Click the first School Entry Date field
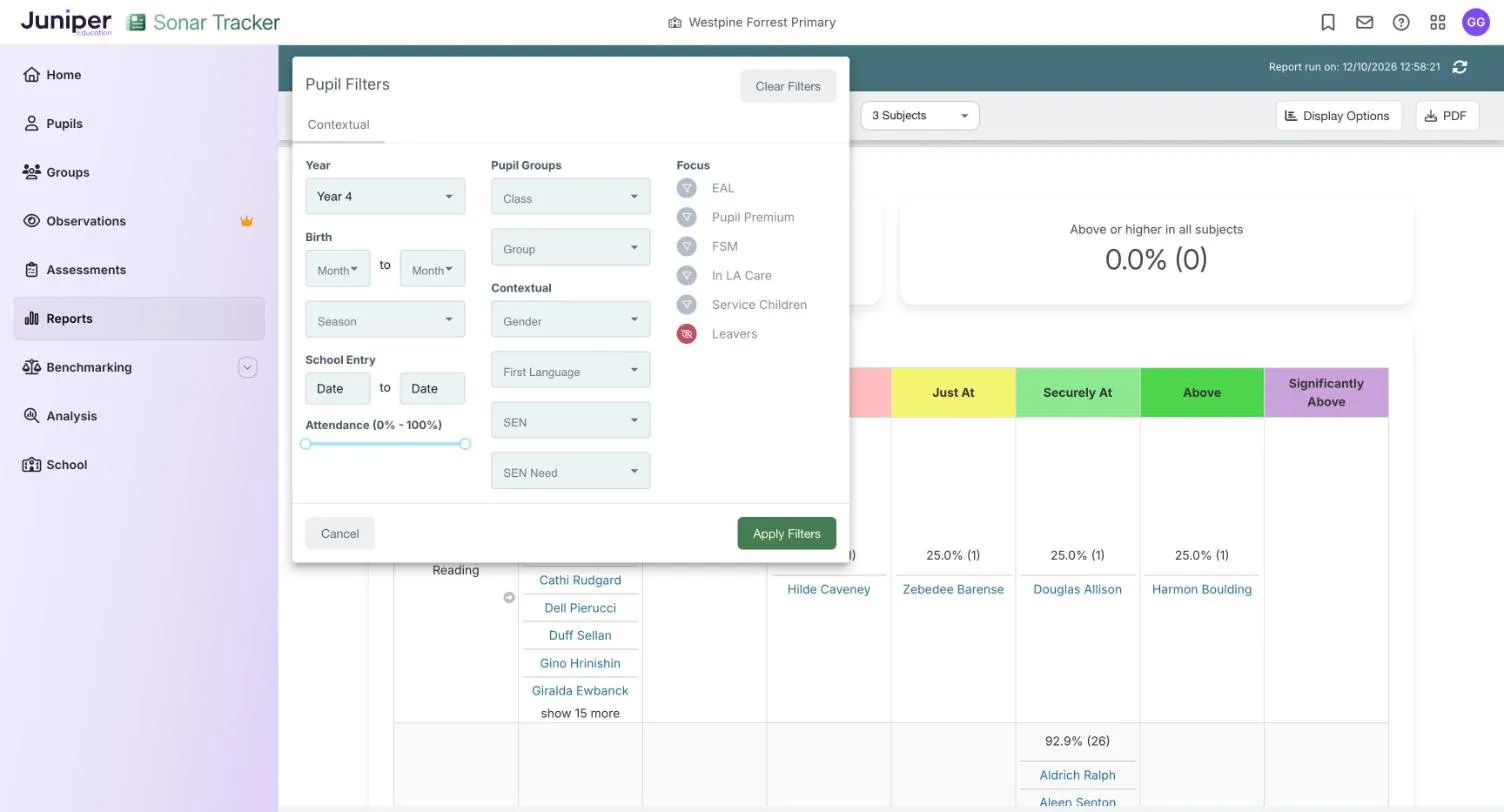 [338, 389]
